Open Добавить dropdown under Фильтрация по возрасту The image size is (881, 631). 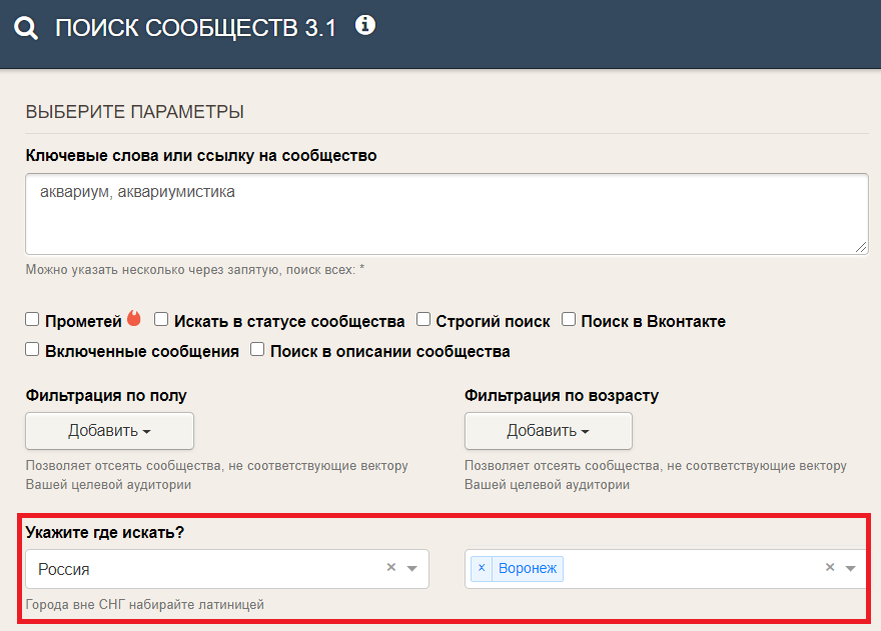tap(547, 430)
